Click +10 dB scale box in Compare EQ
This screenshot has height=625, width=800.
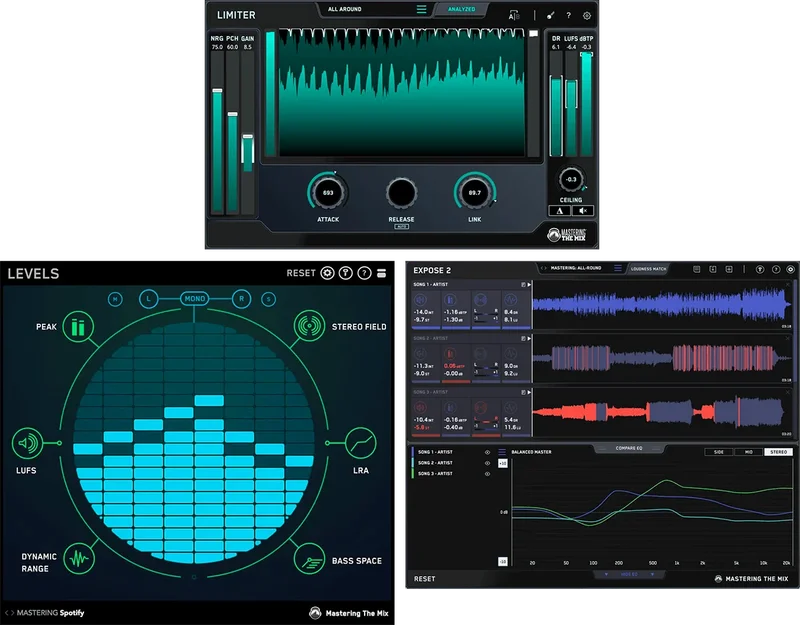[x=503, y=463]
